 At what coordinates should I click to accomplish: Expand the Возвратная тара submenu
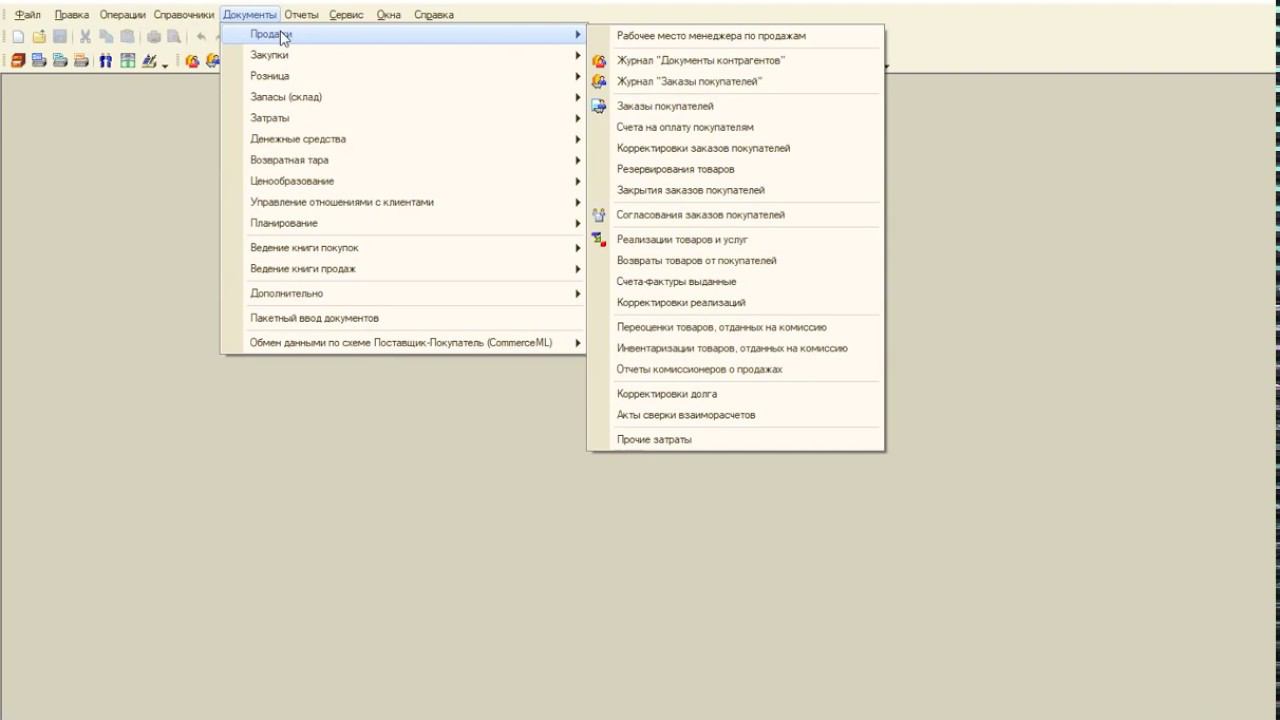point(403,160)
